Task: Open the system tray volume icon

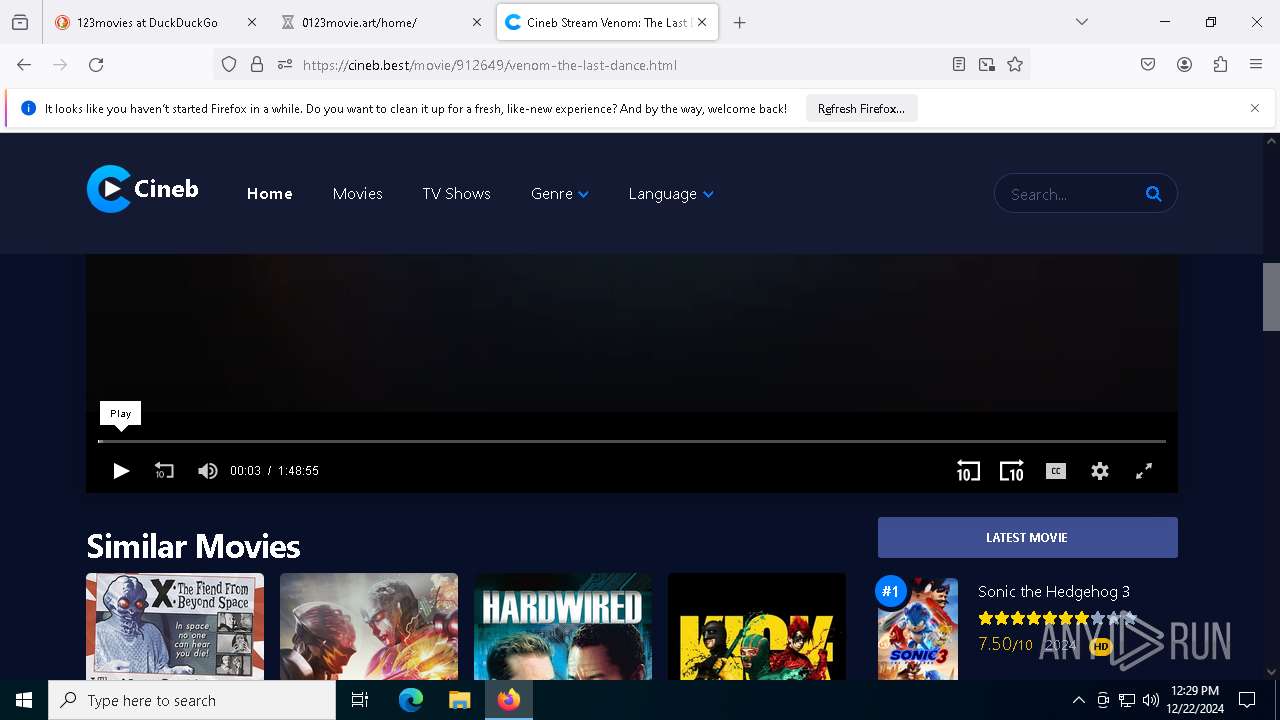Action: tap(1151, 700)
